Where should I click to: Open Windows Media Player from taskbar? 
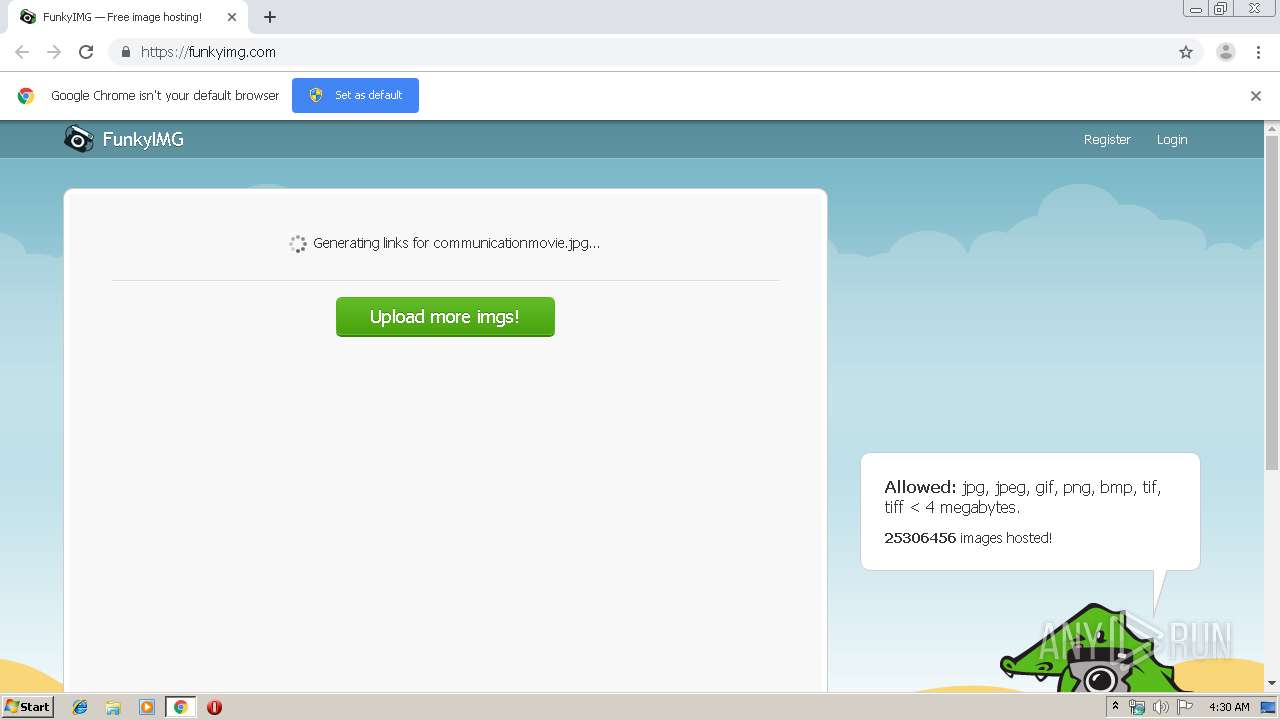[x=147, y=707]
